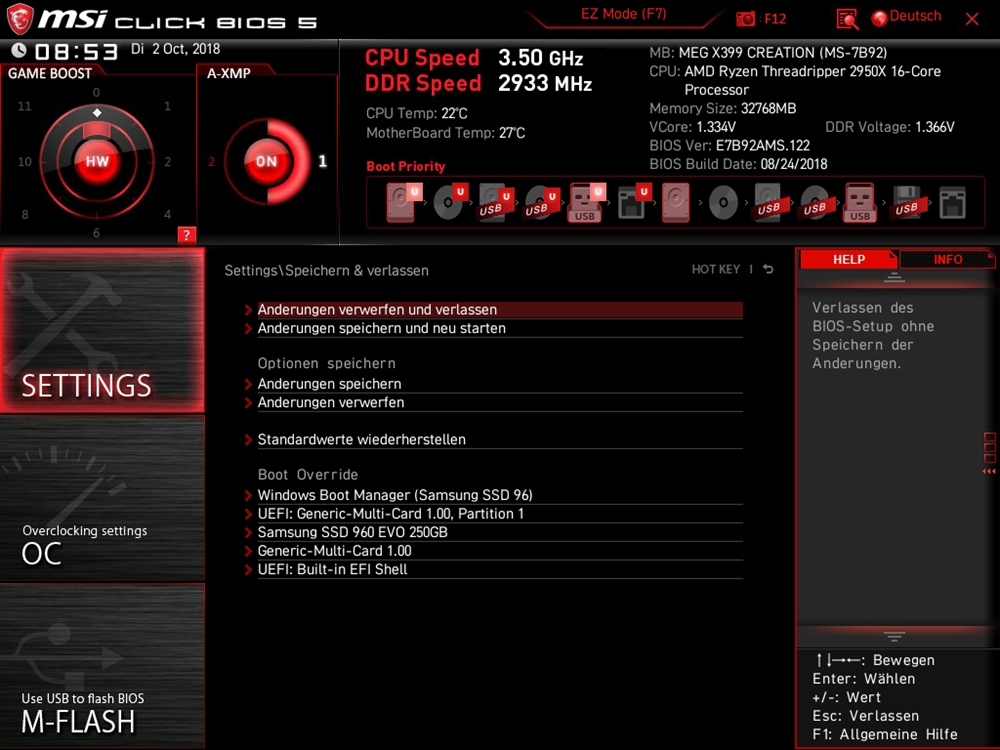Boot from Windows Boot Manager (Samsung SSD 96)

point(500,494)
